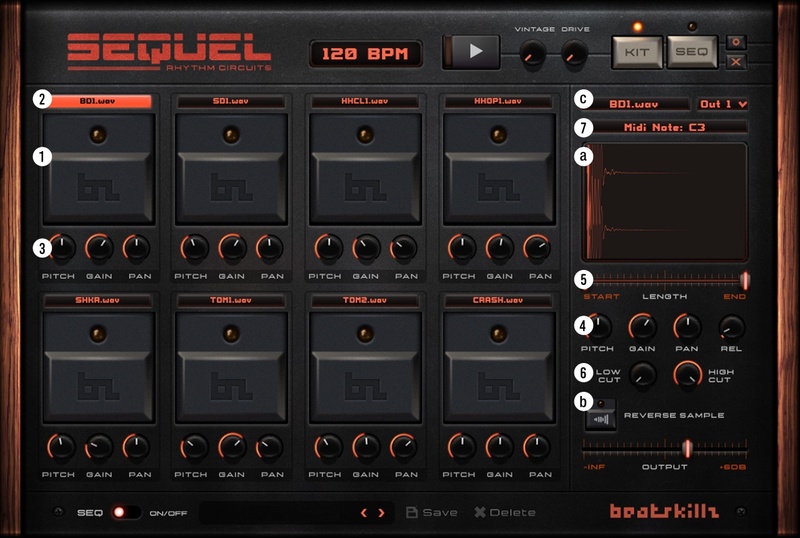The image size is (800, 538).
Task: Click the Start/Length/End sample slider handle
Action: coord(744,280)
